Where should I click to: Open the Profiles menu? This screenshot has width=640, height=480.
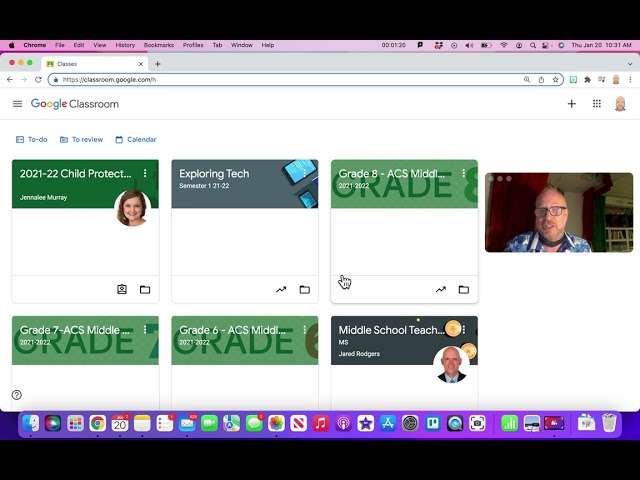193,45
